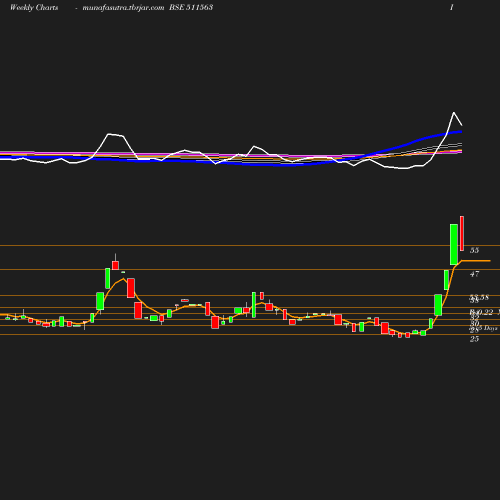Viewport: 500px width, 500px height.
Task: Click the white indicator line's peak at right
Action: click(x=454, y=113)
